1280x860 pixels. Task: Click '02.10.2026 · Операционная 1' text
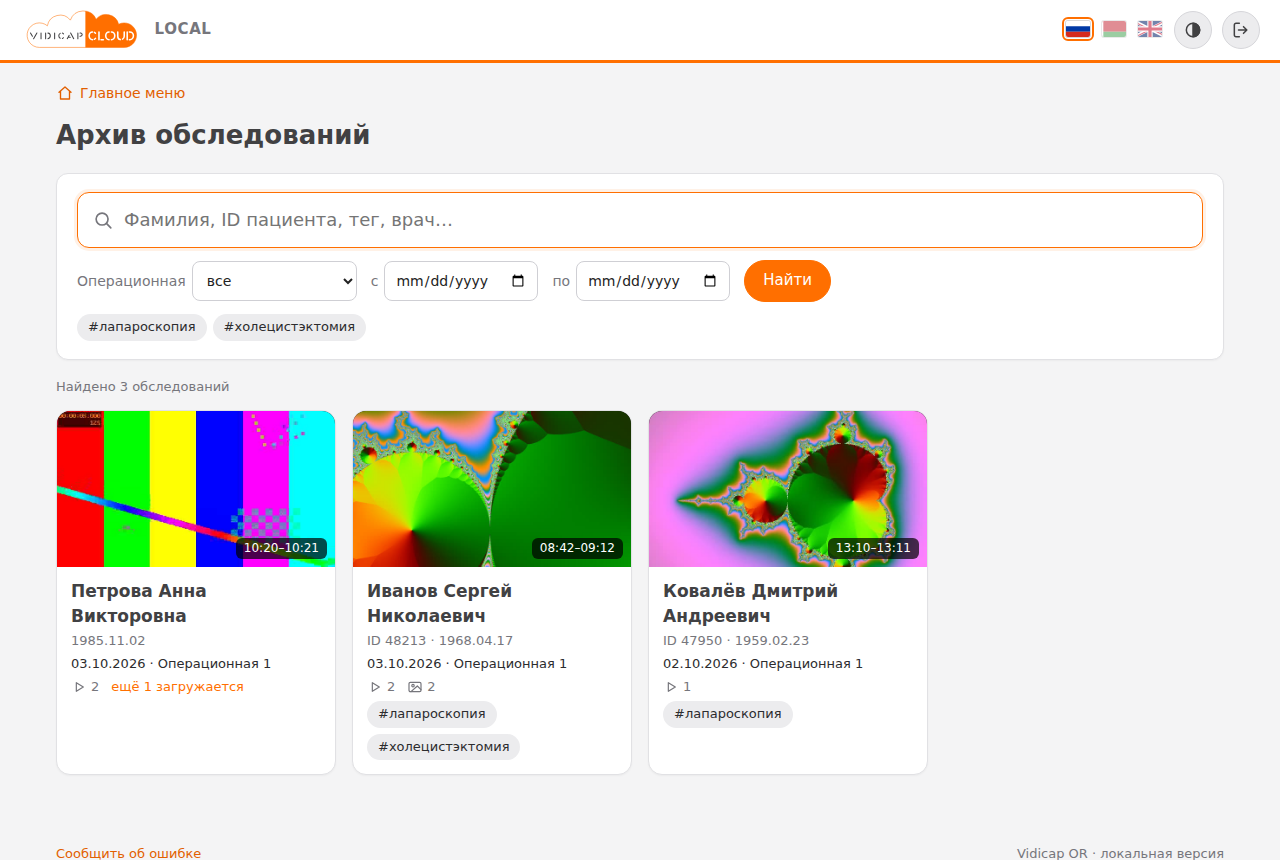click(x=763, y=663)
